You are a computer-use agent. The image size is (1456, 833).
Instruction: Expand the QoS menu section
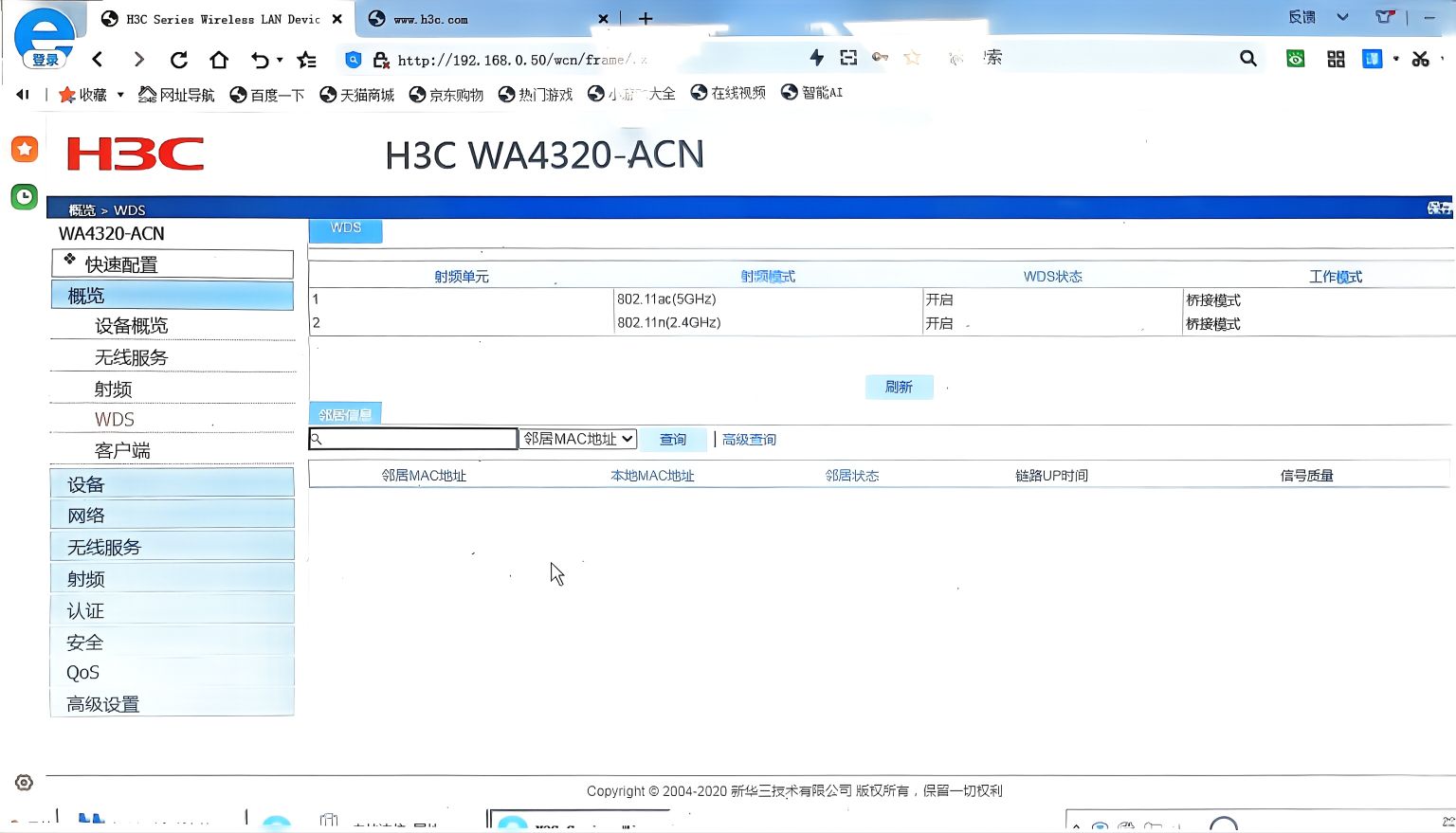172,672
